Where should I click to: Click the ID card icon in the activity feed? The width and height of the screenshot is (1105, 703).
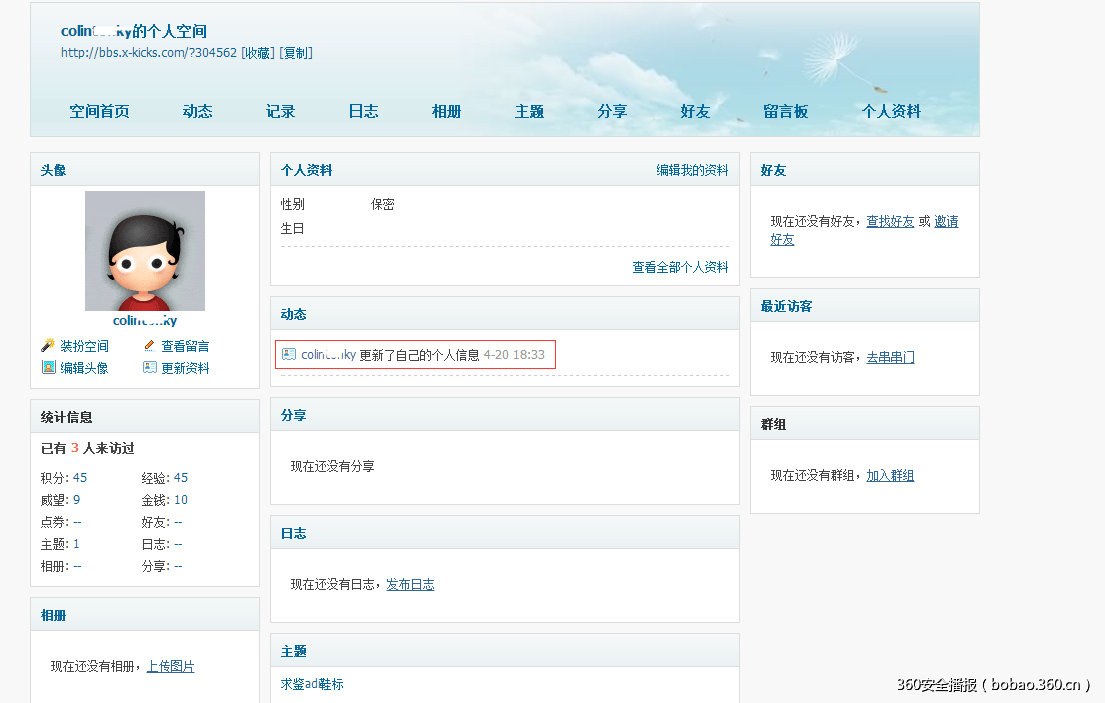(289, 353)
